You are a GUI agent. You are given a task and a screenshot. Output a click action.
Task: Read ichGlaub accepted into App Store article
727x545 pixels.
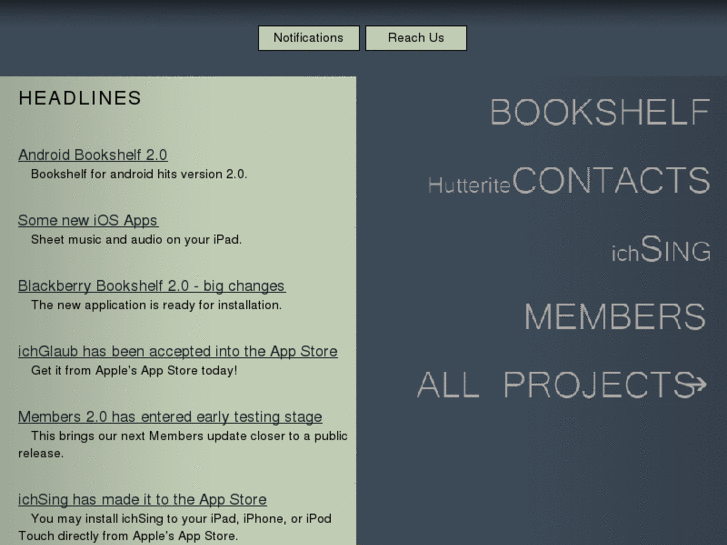pos(178,351)
